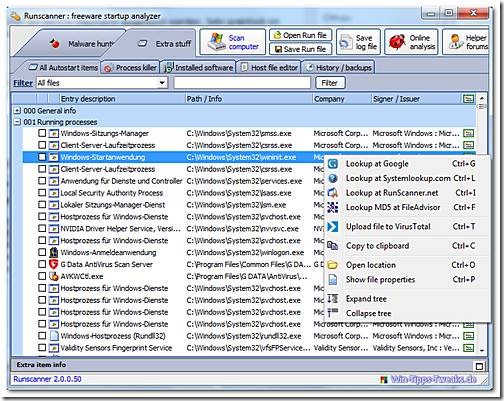Choose Upload file to VirusTotal
The height and width of the screenshot is (401, 504).
pos(407,227)
